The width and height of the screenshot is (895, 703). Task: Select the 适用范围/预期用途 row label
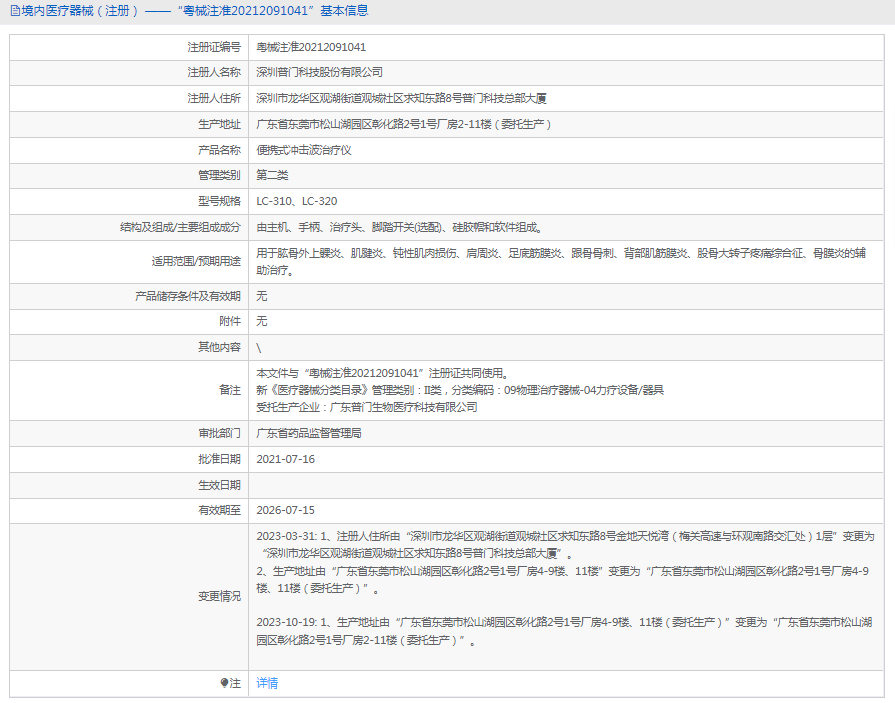(196, 261)
